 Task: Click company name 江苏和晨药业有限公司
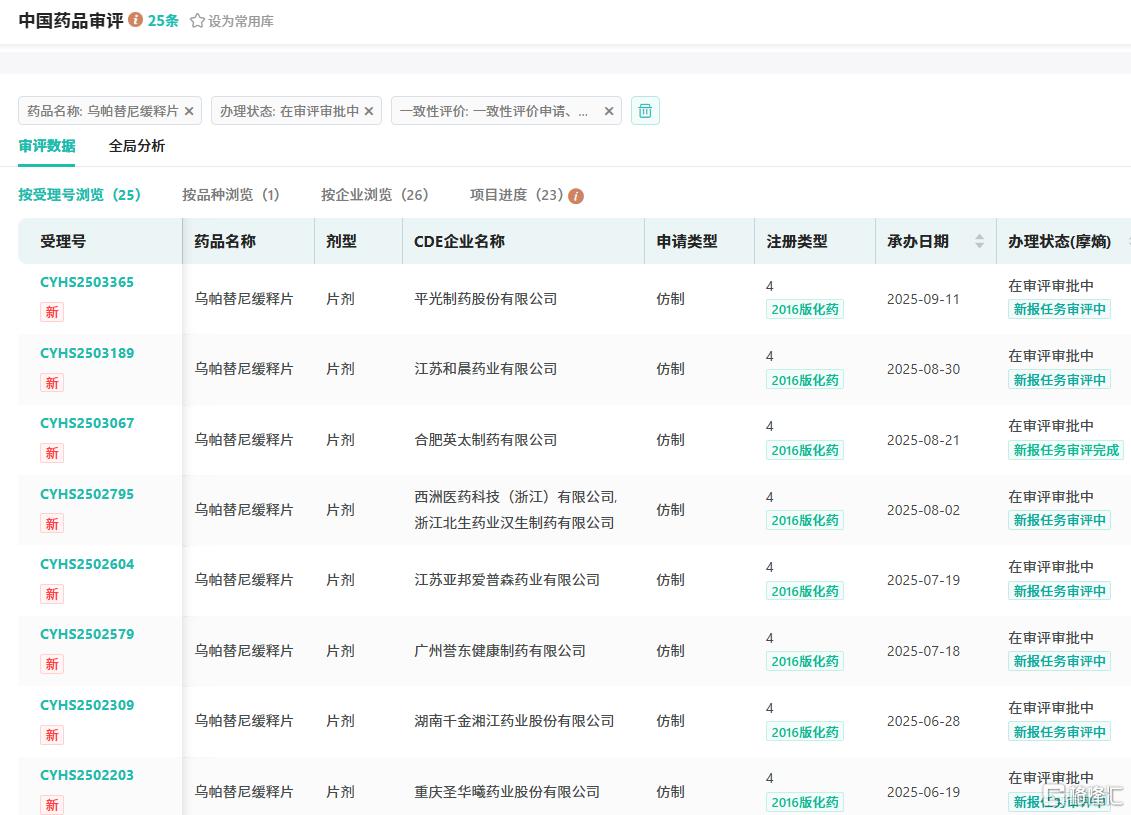(x=485, y=369)
